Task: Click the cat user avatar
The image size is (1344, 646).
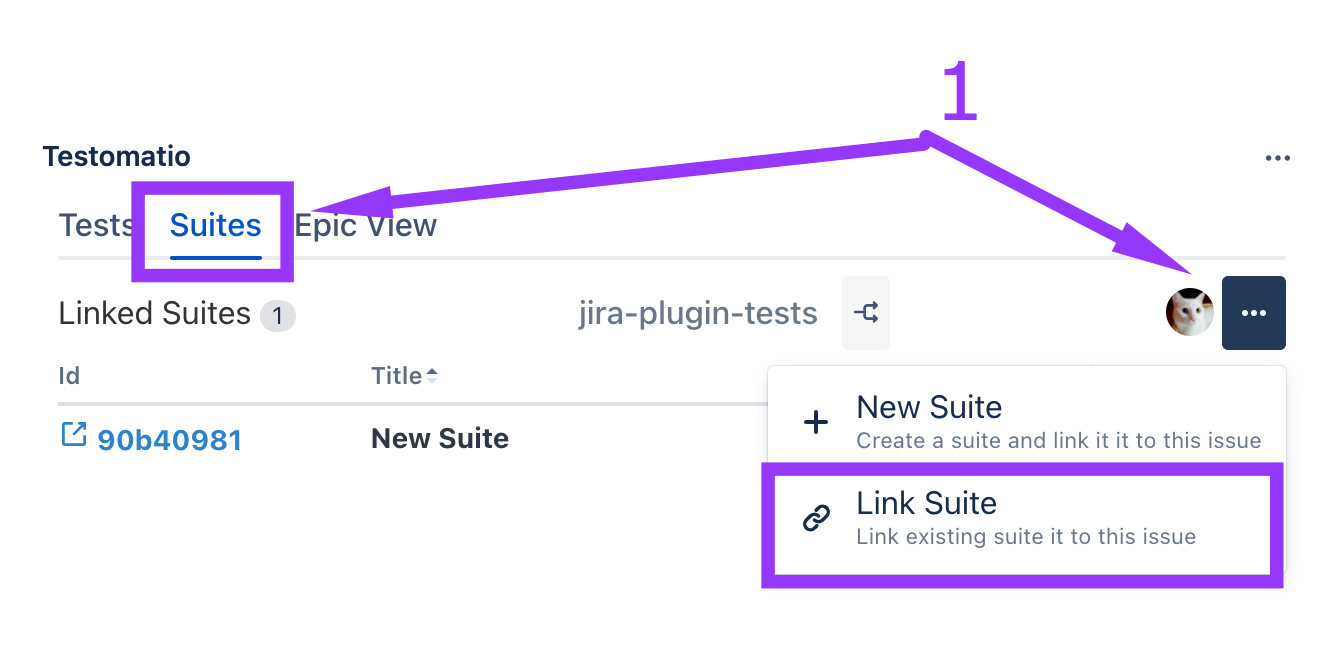Action: [x=1190, y=313]
